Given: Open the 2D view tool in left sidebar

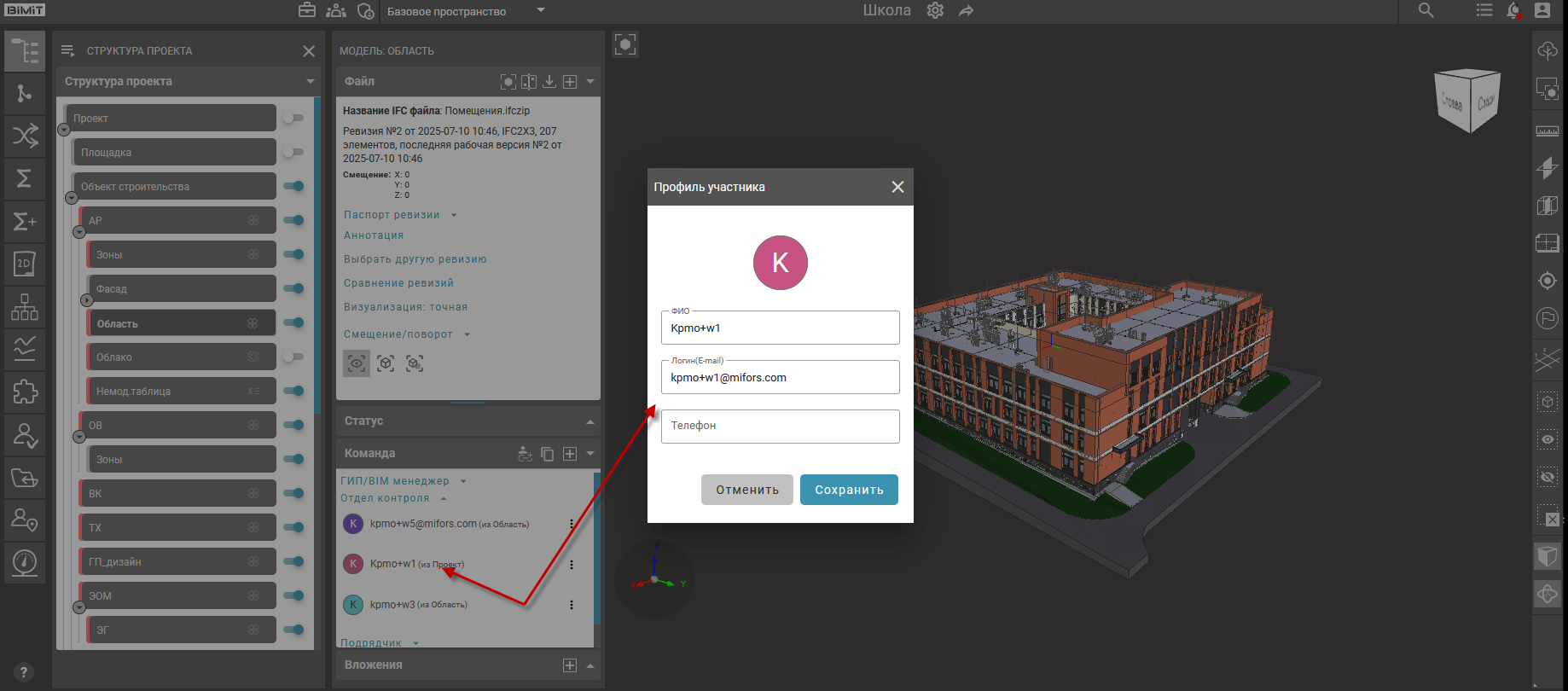Looking at the screenshot, I should (25, 264).
